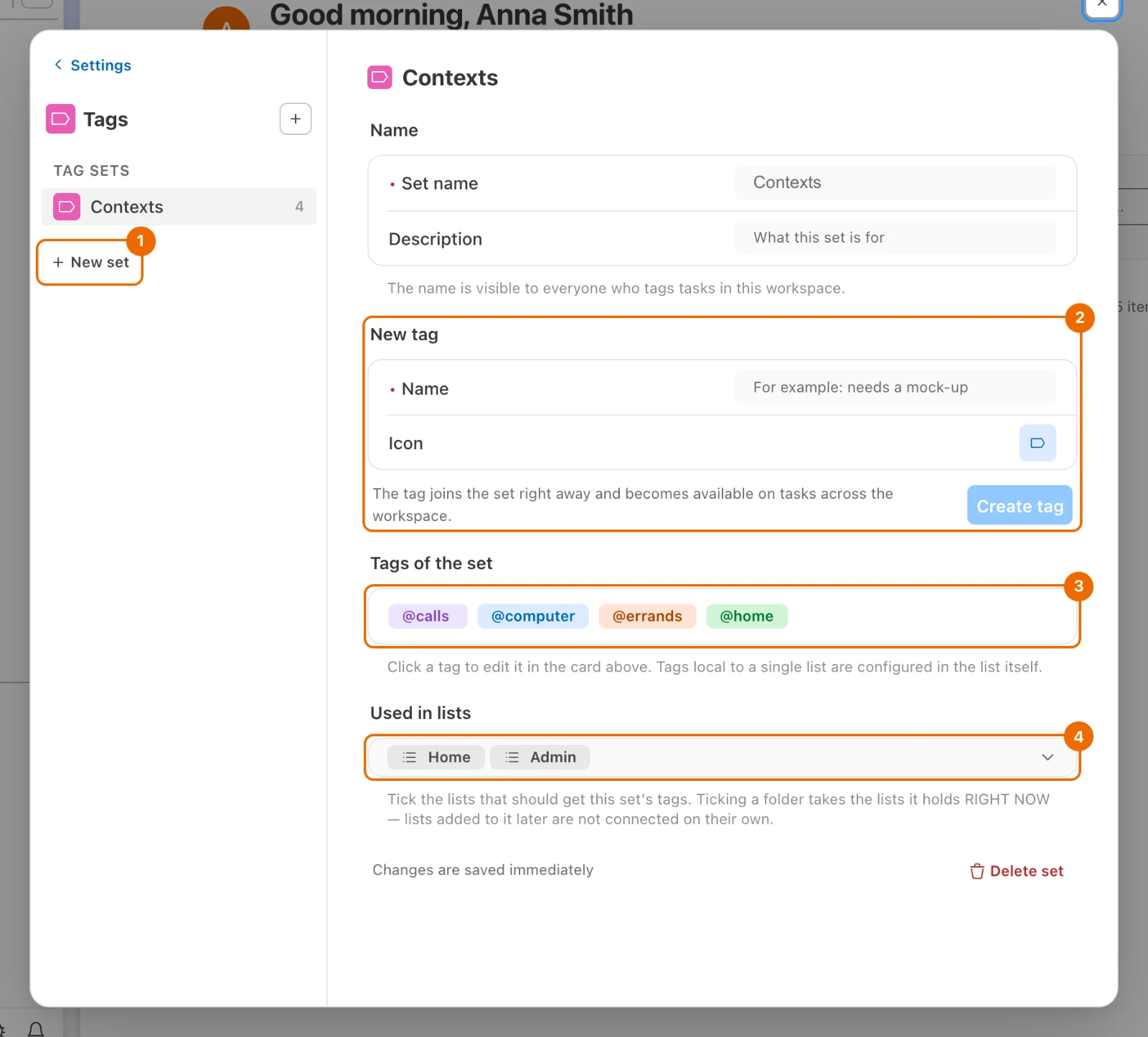Go back to Settings
Screen dimensions: 1148x1037
(x=93, y=65)
